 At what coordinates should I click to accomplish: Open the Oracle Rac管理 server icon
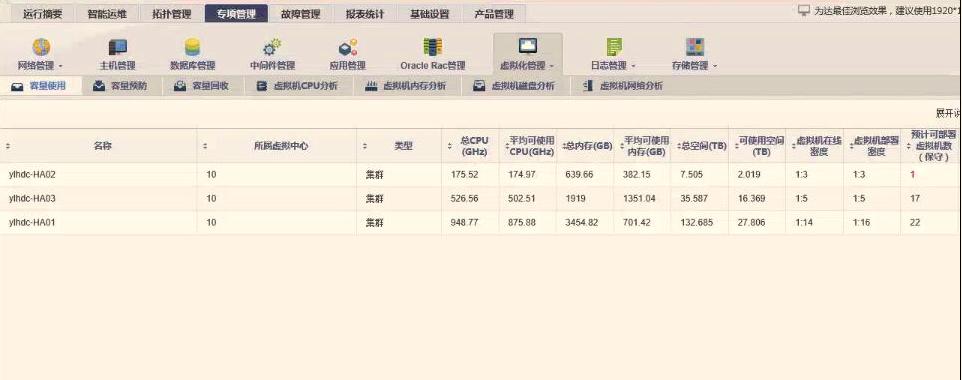tap(433, 47)
